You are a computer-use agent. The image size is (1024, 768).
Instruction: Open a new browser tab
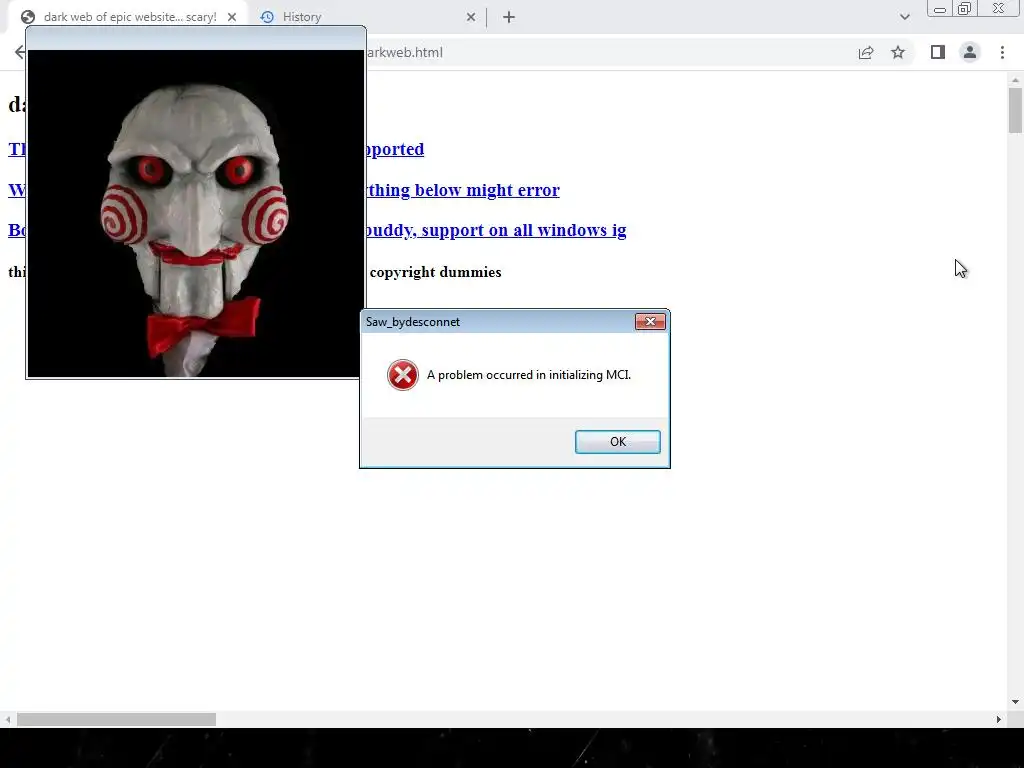(509, 17)
